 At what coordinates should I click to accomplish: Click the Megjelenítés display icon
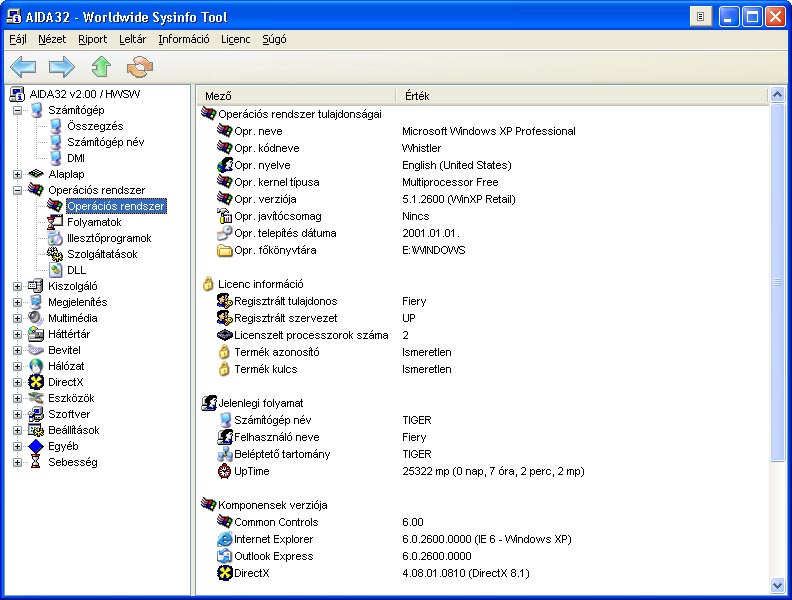(x=36, y=302)
